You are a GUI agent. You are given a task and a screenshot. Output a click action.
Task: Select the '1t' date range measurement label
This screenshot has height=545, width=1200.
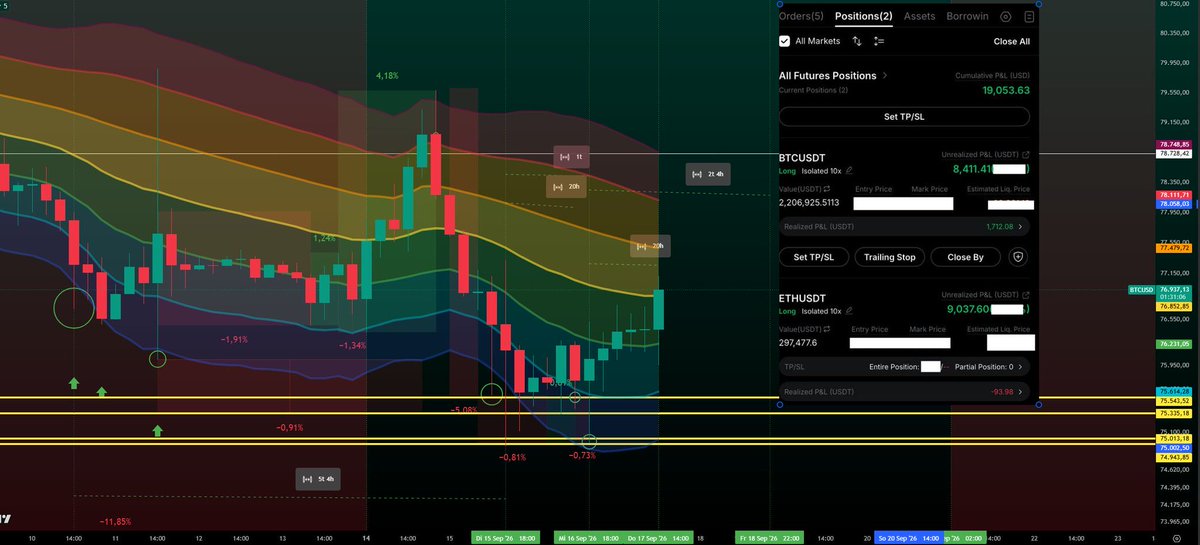click(x=572, y=157)
